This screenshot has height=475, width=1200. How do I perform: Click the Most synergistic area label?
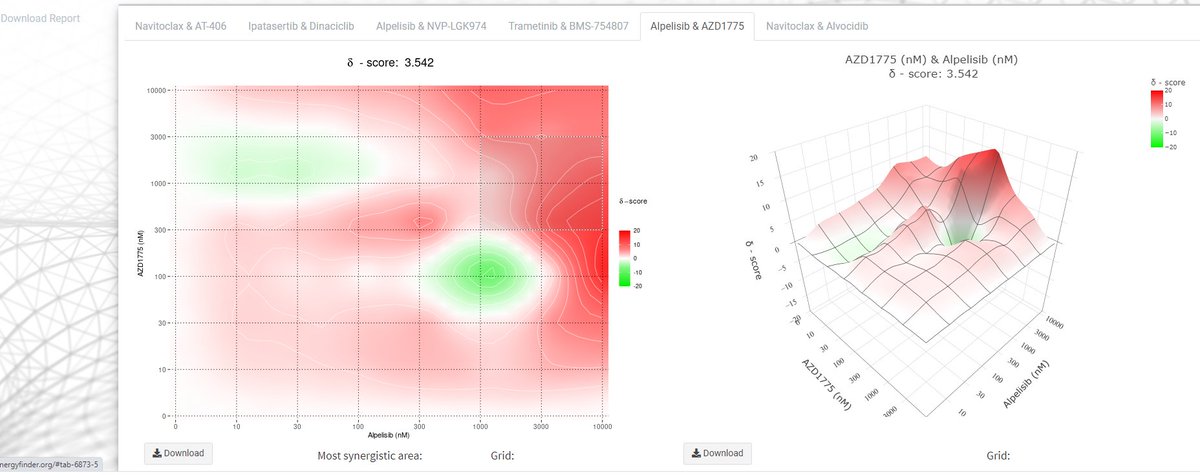click(370, 456)
